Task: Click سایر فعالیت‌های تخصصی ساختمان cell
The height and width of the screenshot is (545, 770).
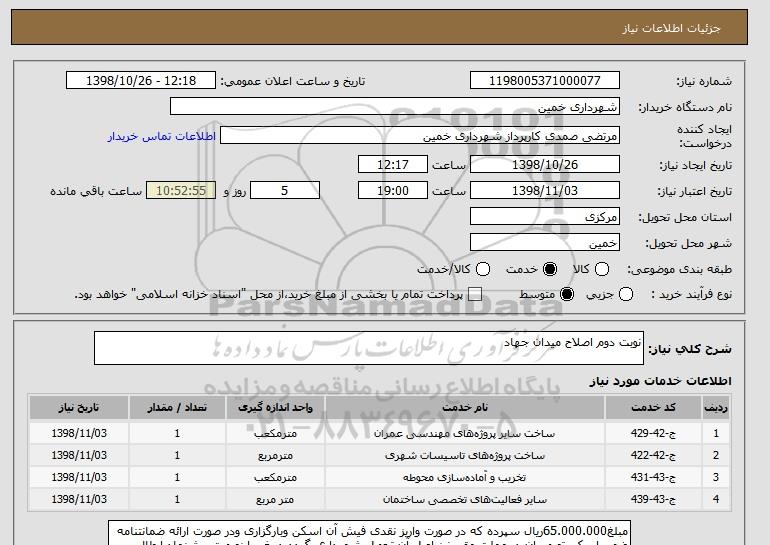Action: (x=465, y=499)
